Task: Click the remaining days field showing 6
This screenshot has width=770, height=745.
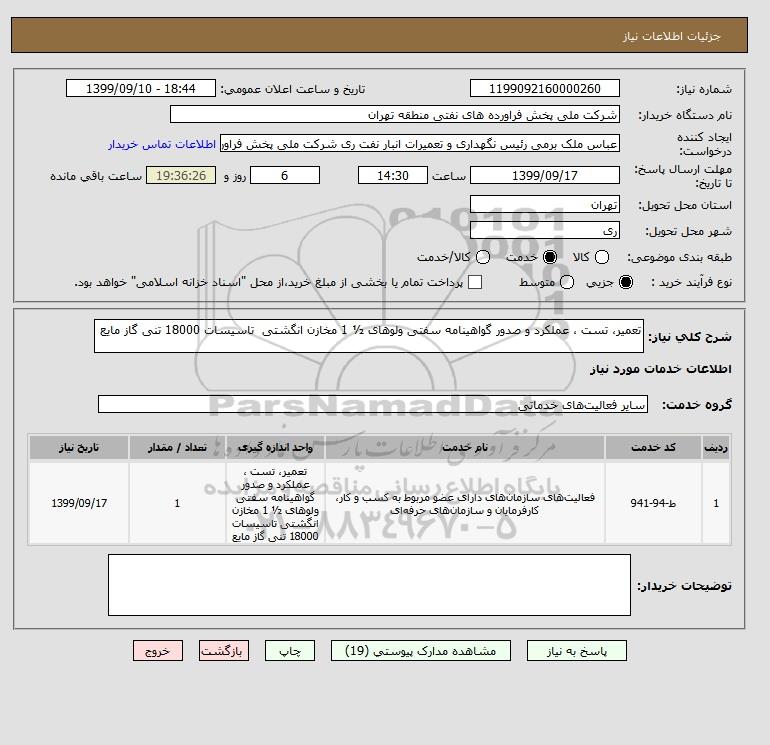Action: click(285, 175)
